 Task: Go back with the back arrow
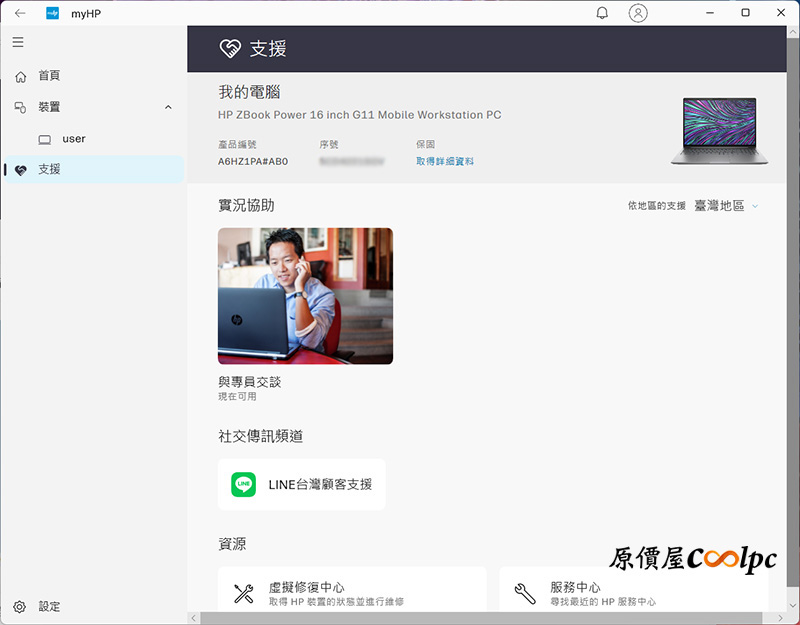(x=20, y=13)
